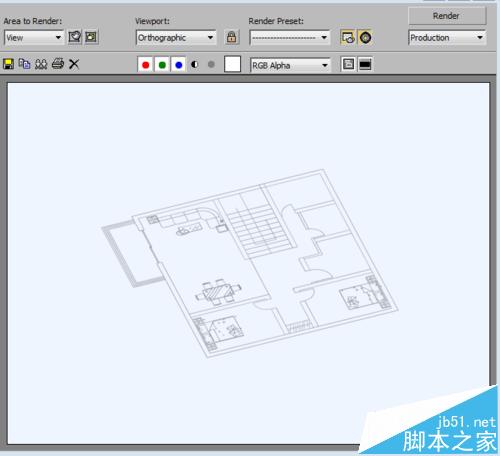Click the Auto Region Selected icon
Screen dimensions: 500x456
point(91,37)
